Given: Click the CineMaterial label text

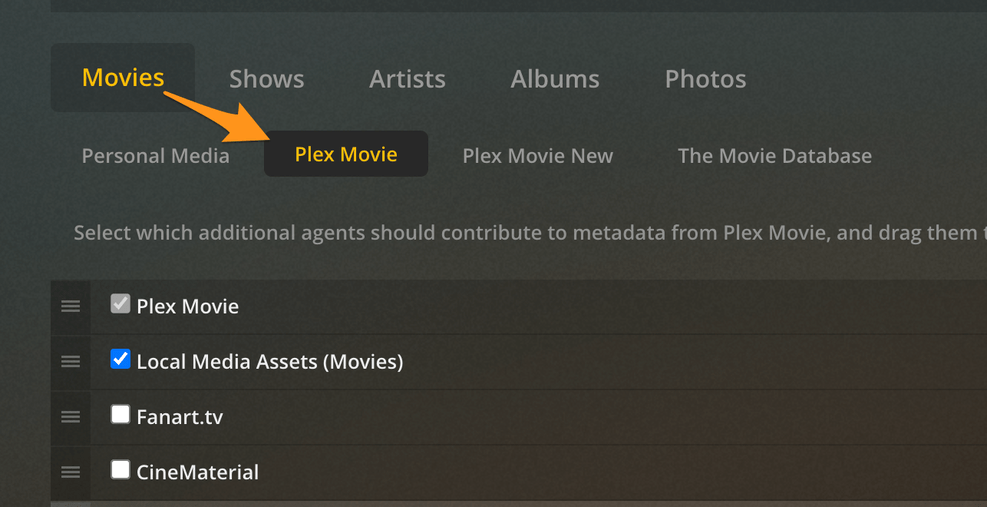Looking at the screenshot, I should tap(197, 472).
